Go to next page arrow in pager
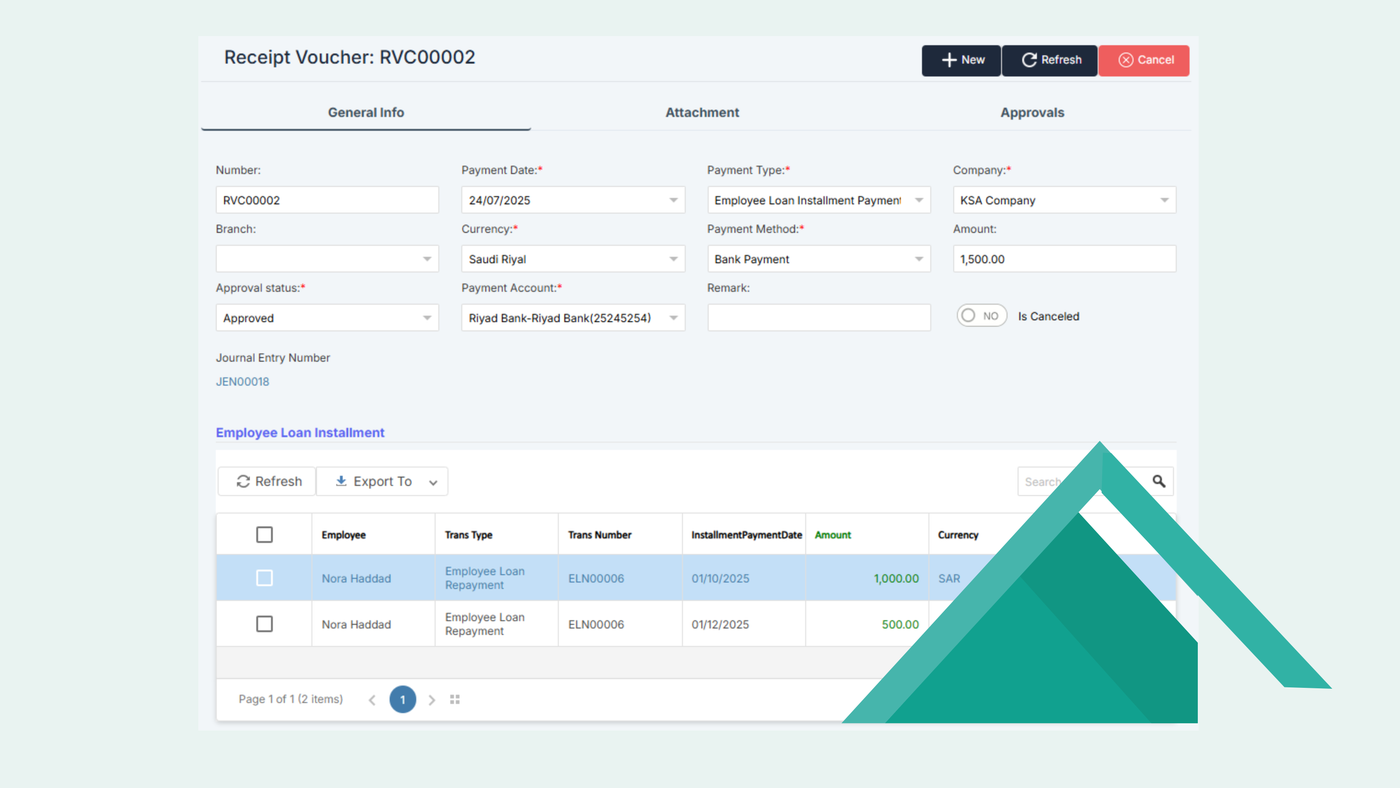This screenshot has width=1400, height=788. pyautogui.click(x=432, y=700)
